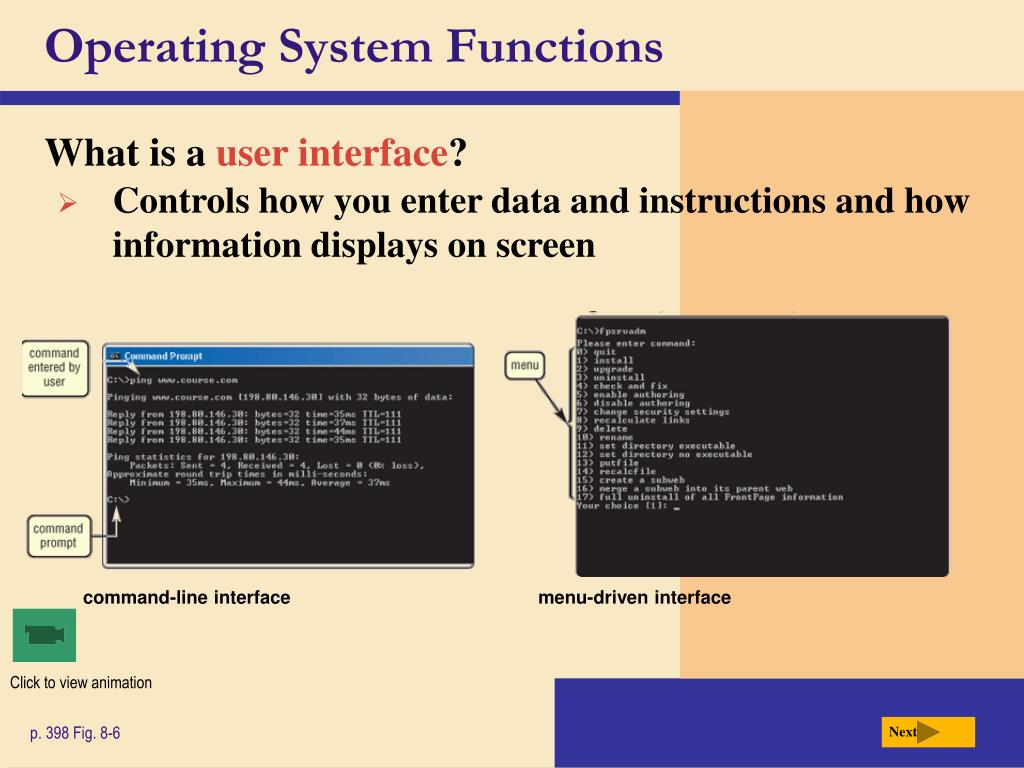Click menu option "6) disable authoring"

pyautogui.click(x=633, y=402)
